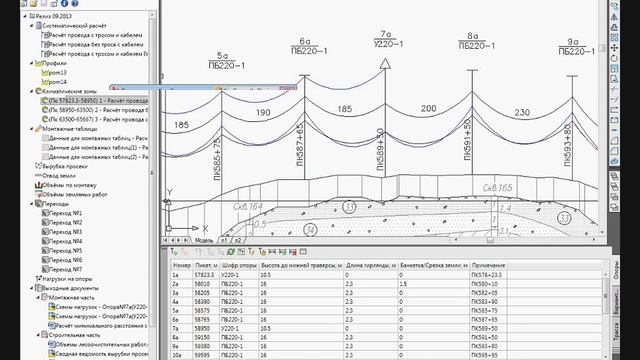Click the rectangle icon at end of table toolbar
The image size is (640, 360).
click(303, 252)
